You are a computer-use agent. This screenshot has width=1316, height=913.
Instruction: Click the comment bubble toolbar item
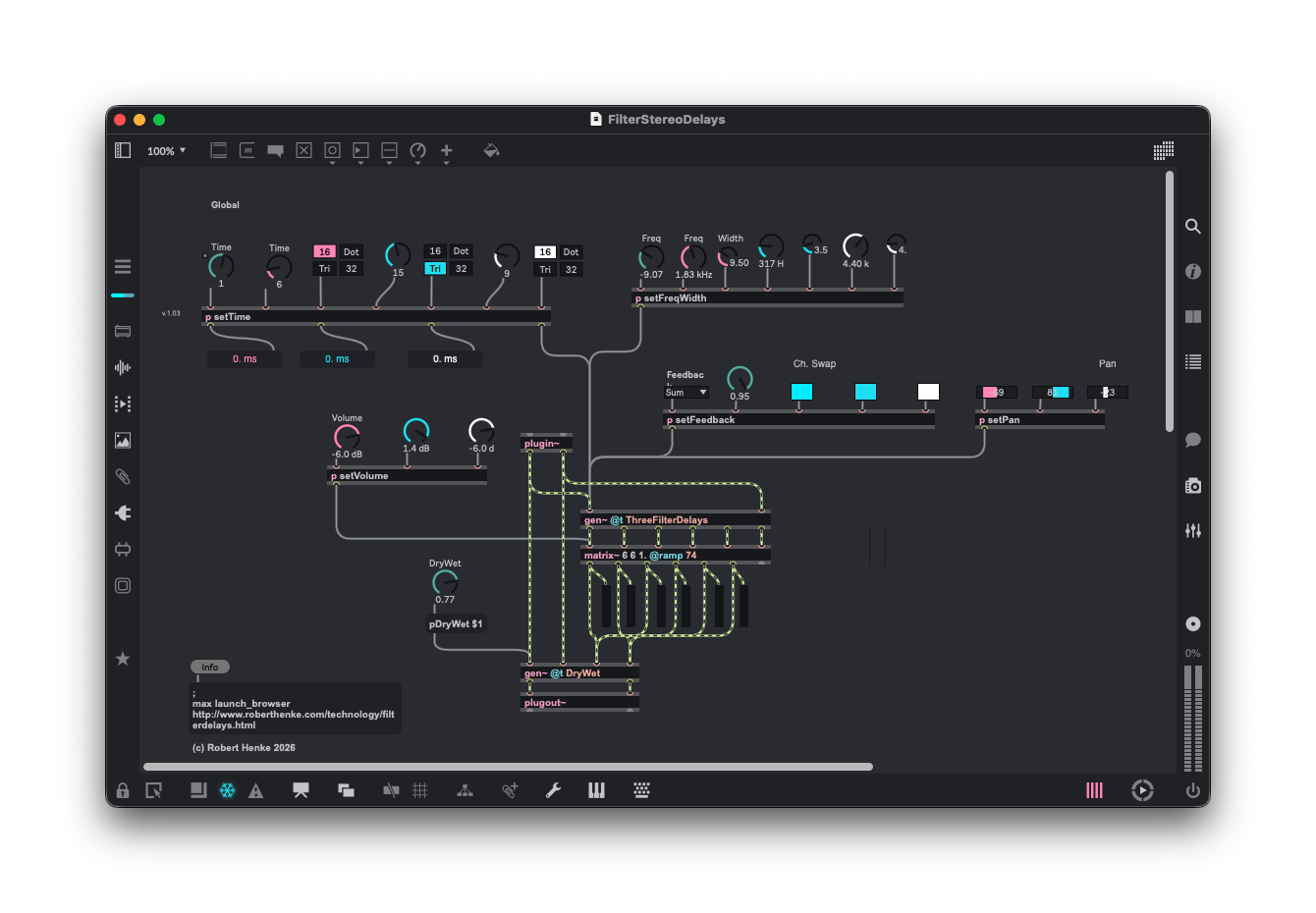click(x=275, y=151)
